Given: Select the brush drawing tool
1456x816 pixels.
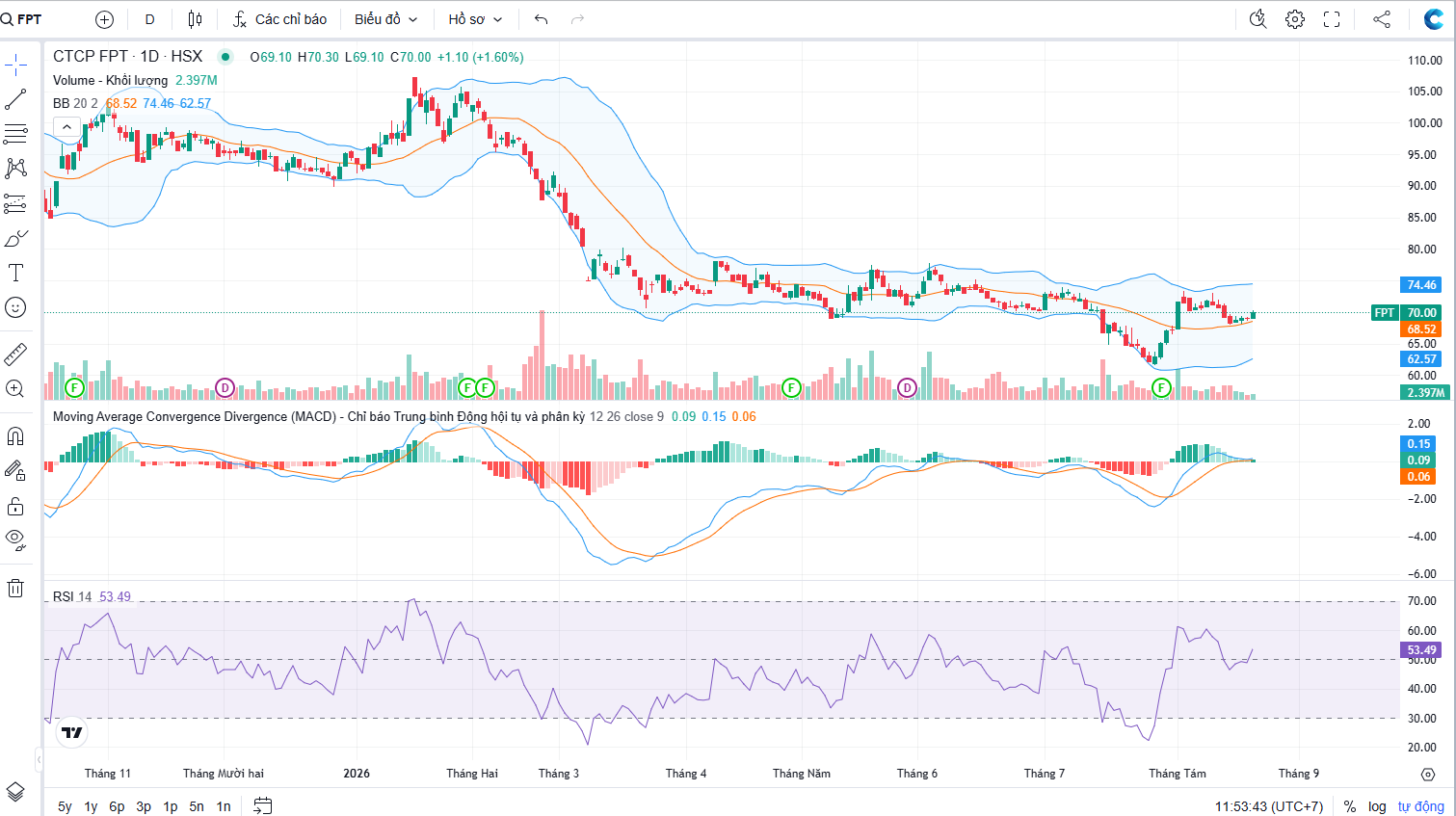Looking at the screenshot, I should tap(15, 238).
